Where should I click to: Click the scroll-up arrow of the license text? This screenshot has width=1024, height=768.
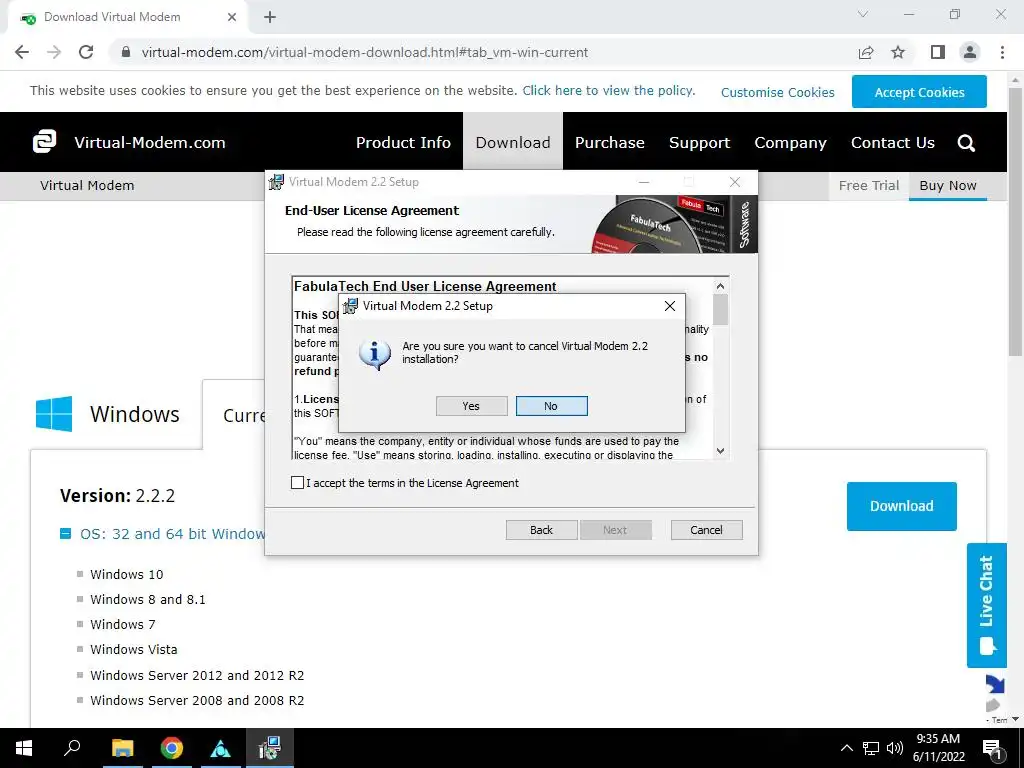(x=720, y=286)
